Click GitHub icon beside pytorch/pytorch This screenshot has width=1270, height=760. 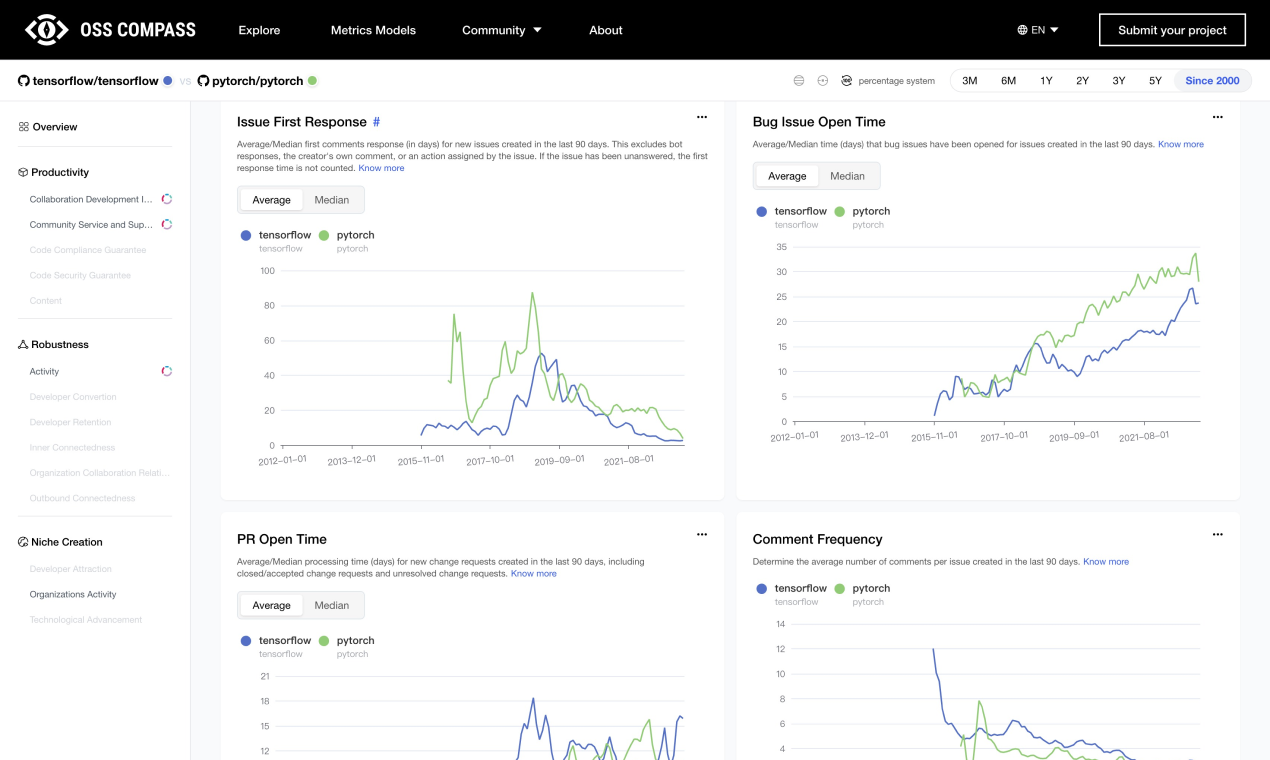point(203,81)
